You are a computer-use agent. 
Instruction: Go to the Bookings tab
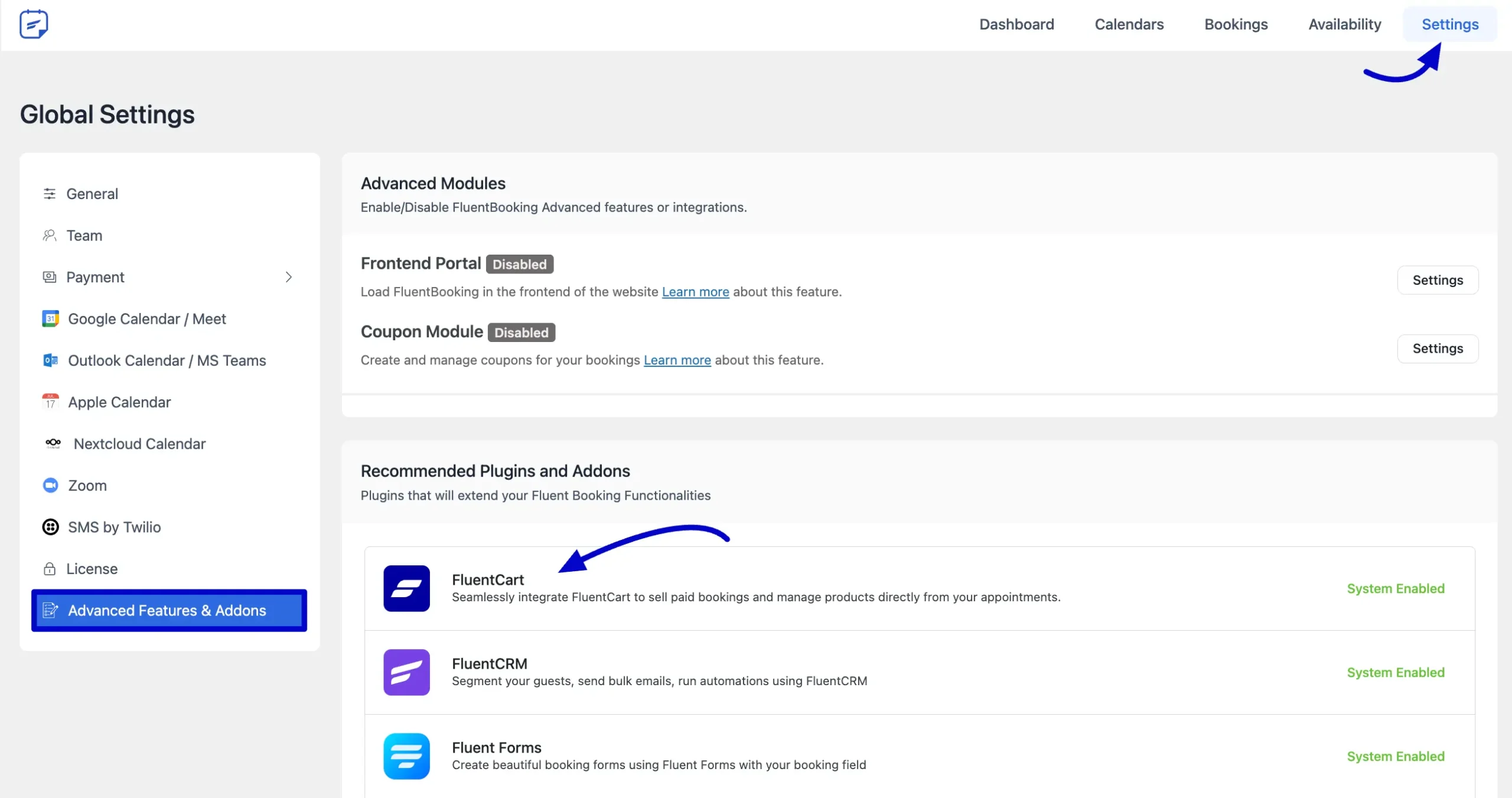1236,24
